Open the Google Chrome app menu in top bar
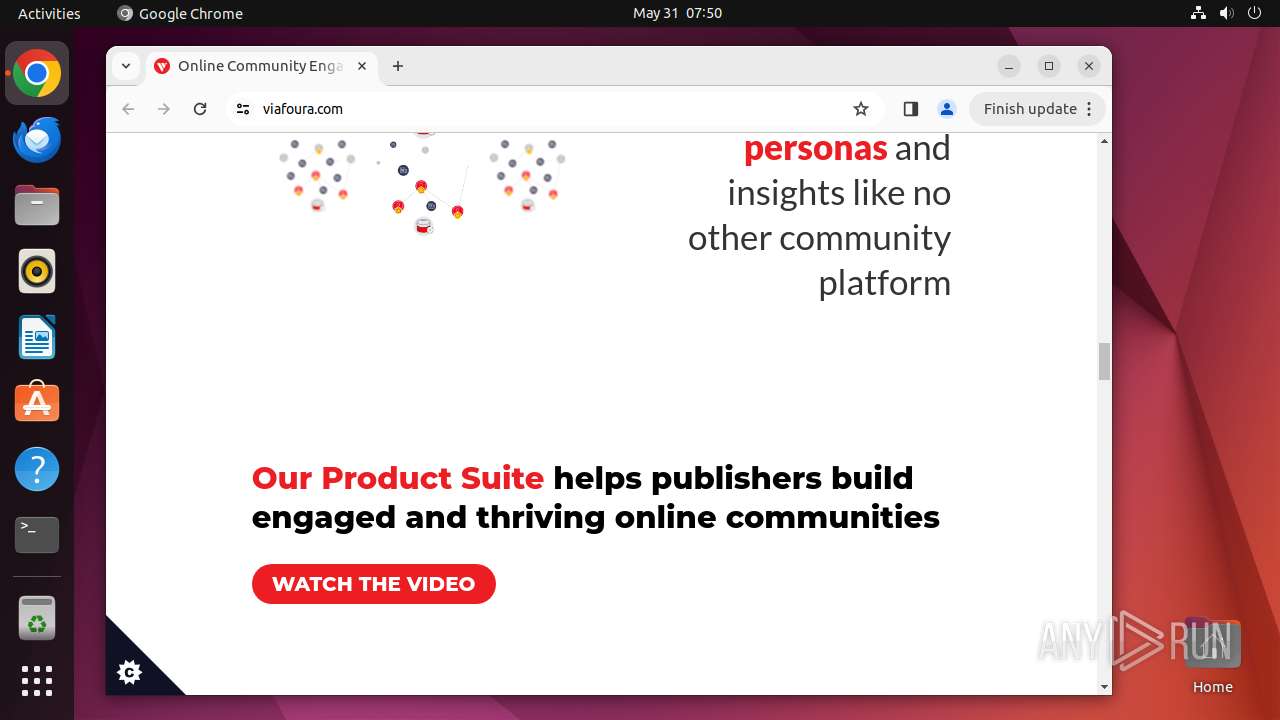This screenshot has width=1280, height=720. point(180,13)
